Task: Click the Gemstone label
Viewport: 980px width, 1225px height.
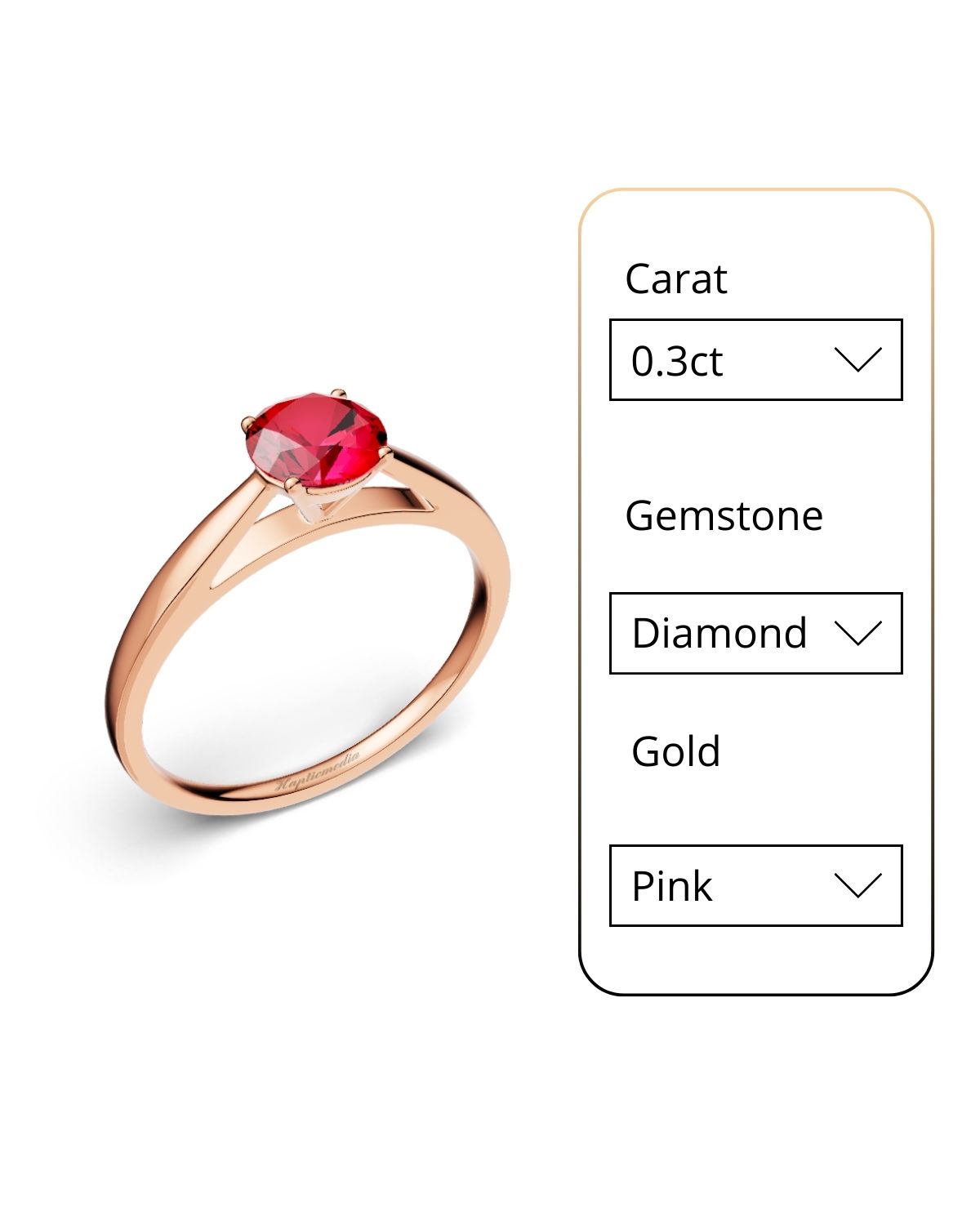Action: pos(724,516)
